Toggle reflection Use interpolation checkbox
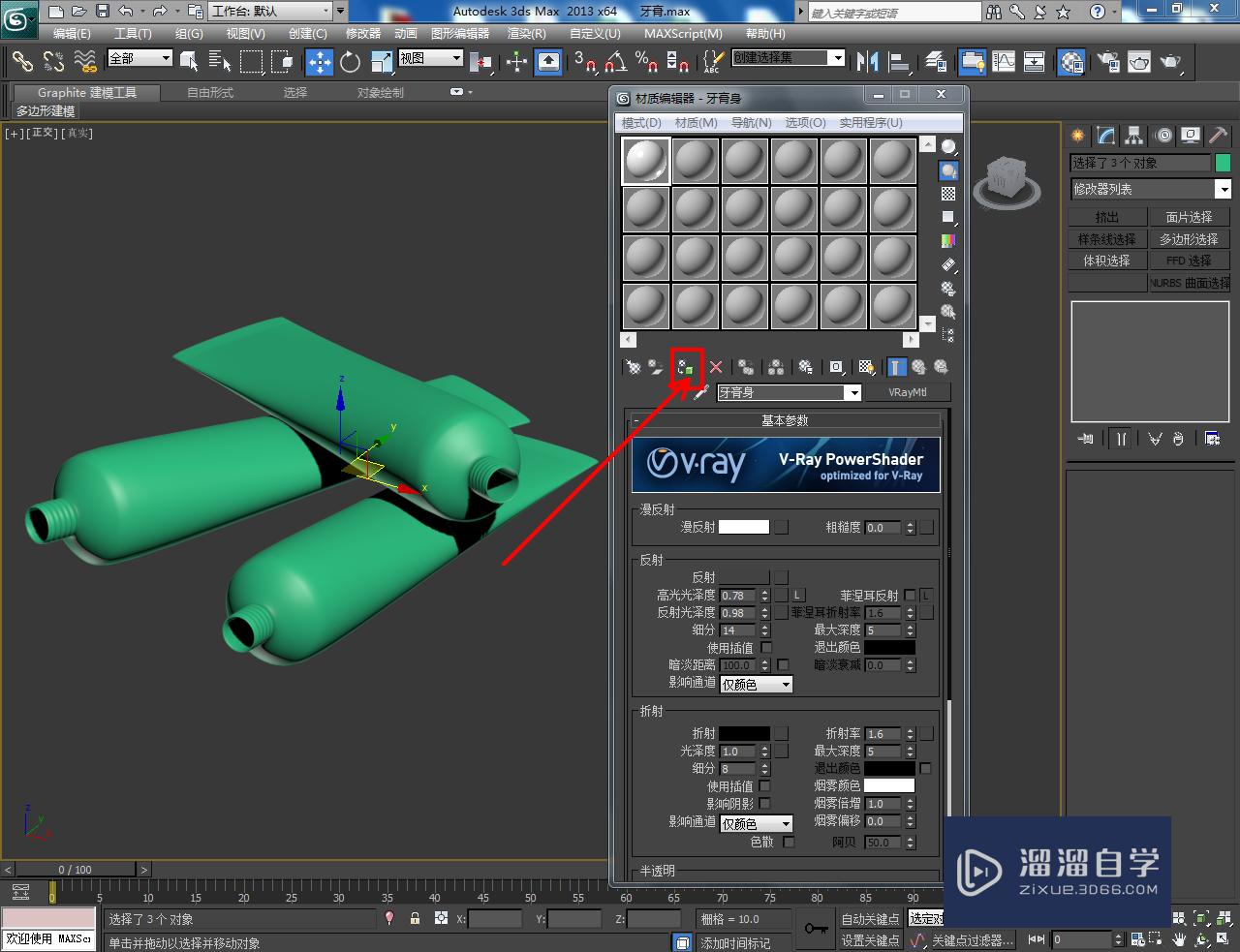This screenshot has width=1240, height=952. [766, 647]
